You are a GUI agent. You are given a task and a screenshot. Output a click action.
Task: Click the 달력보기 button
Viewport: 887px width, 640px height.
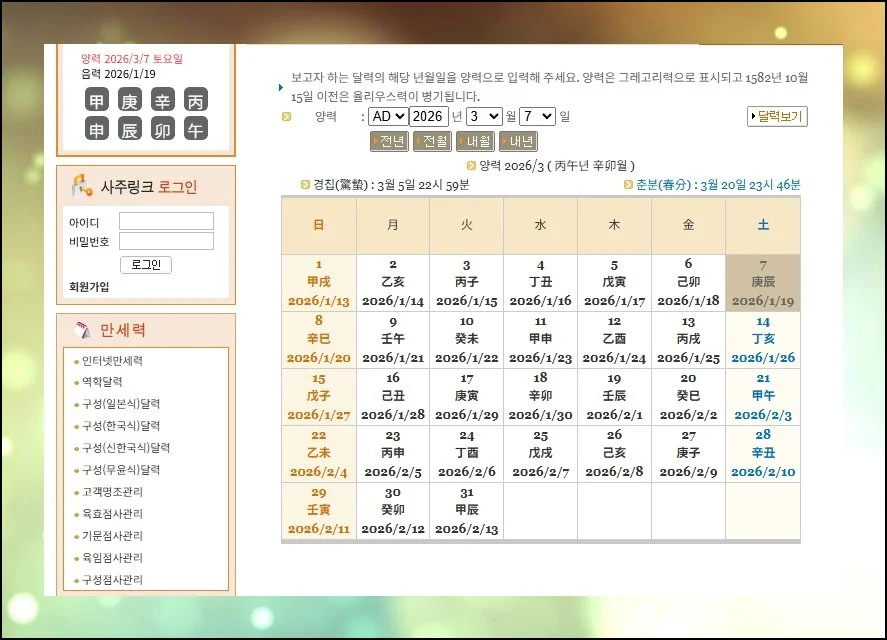click(x=775, y=116)
